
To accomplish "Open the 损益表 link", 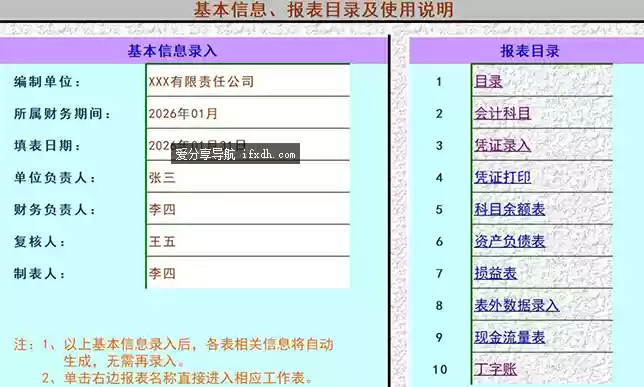I will (x=495, y=273).
